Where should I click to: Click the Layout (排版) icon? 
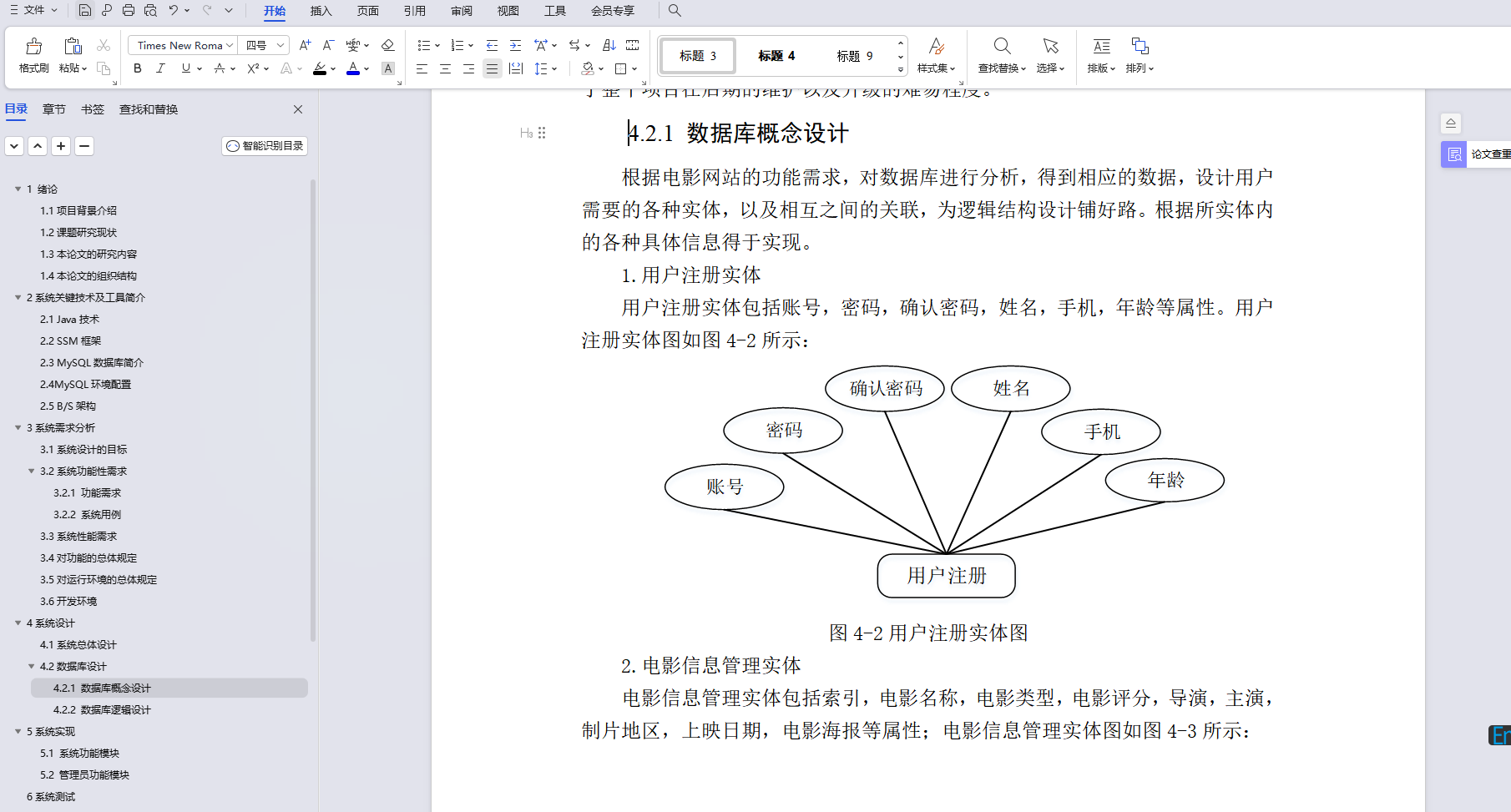click(x=1102, y=46)
